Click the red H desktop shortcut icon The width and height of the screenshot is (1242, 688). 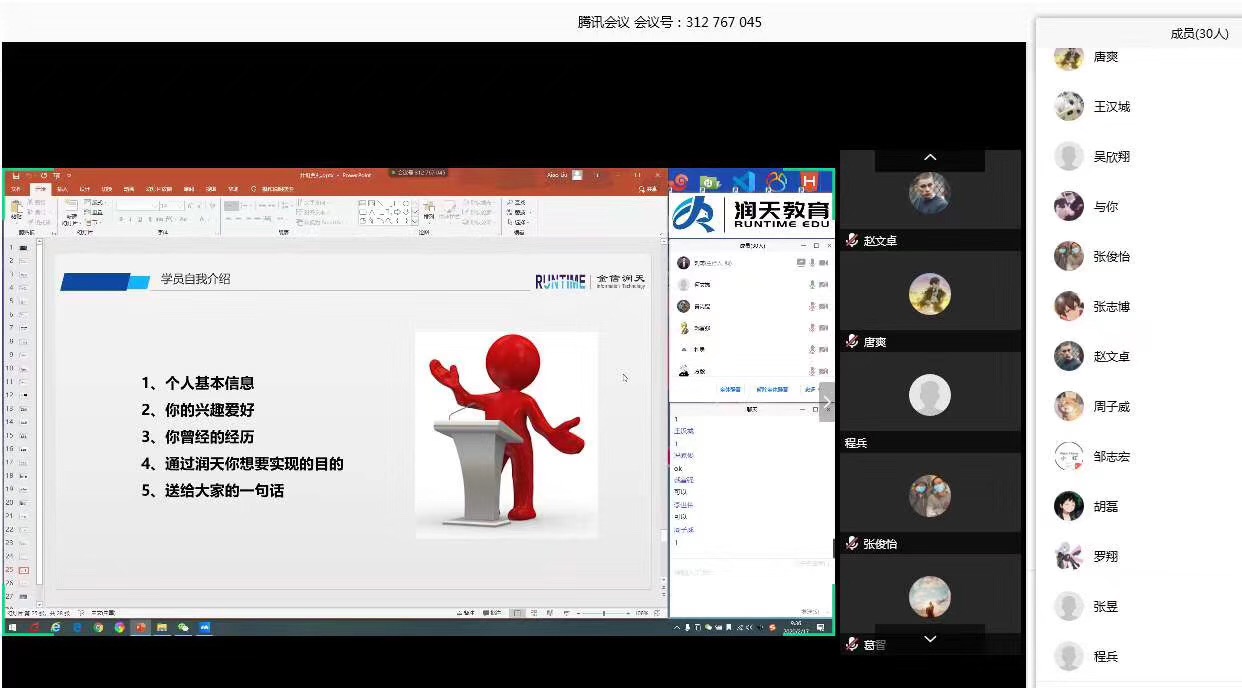tap(809, 181)
